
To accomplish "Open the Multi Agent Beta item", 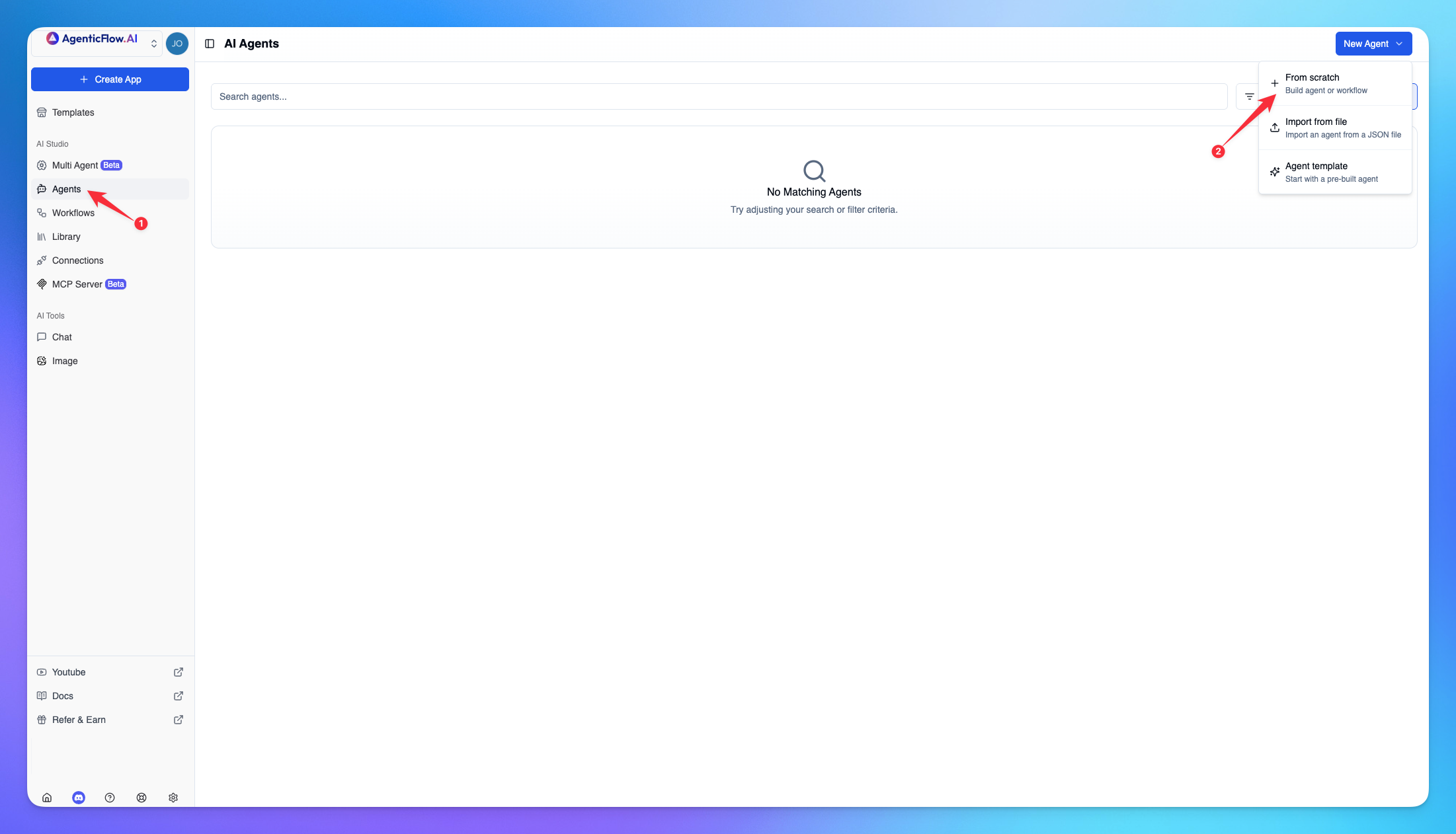I will click(75, 165).
